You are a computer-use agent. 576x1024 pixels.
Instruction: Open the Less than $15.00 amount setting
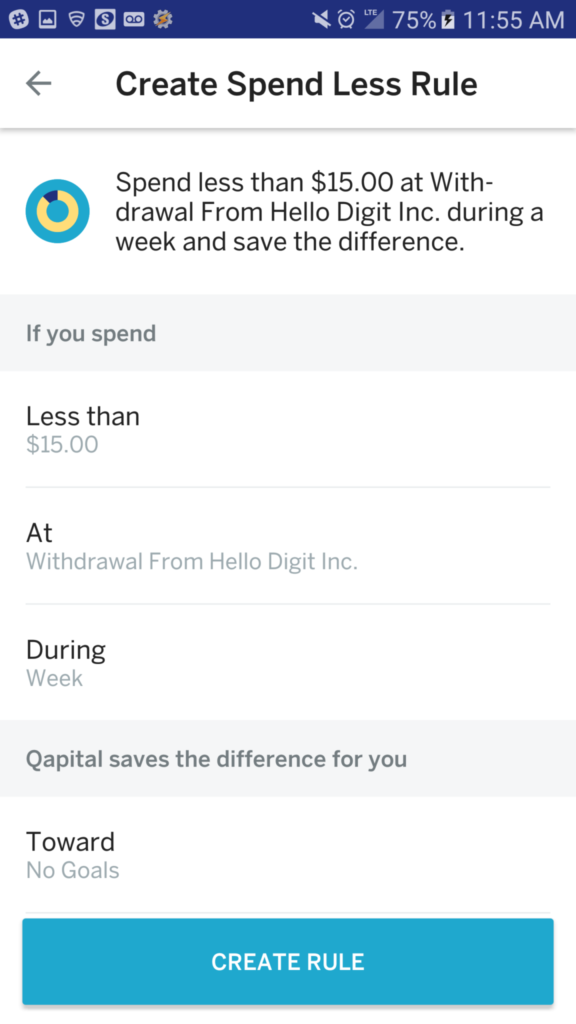coord(288,429)
